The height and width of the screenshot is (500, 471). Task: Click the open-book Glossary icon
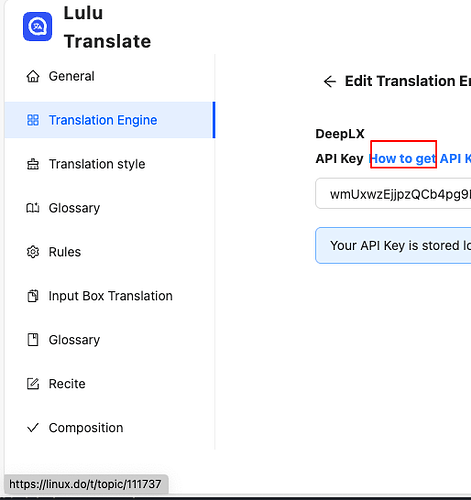click(x=33, y=208)
